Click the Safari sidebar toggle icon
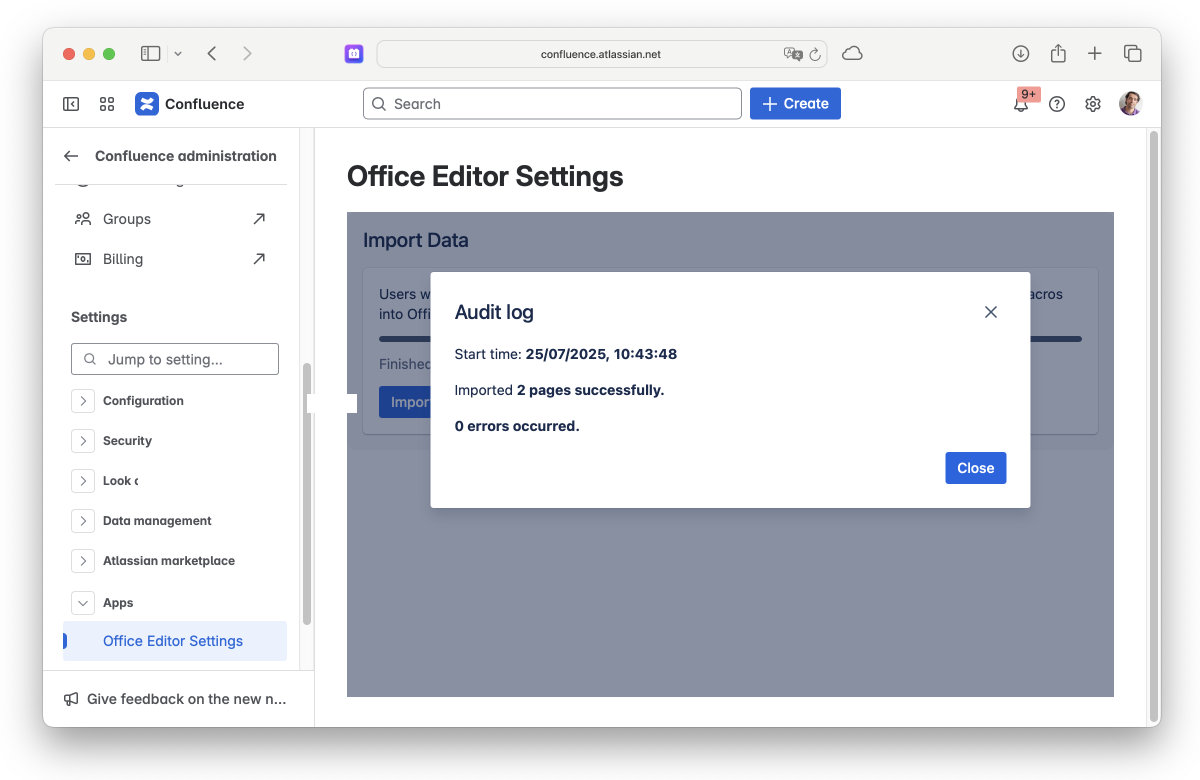This screenshot has width=1200, height=780. click(151, 53)
